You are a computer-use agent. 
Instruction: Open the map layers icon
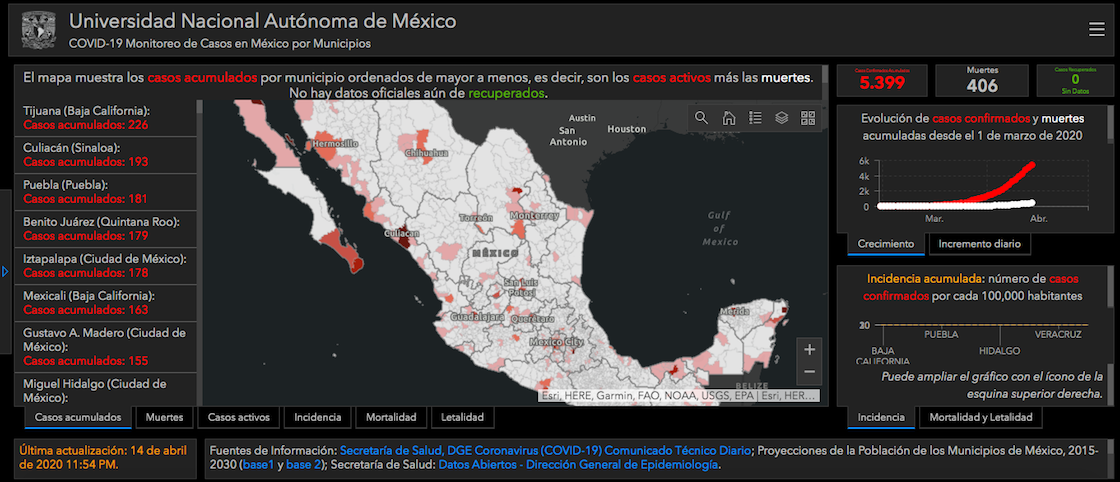coord(781,118)
